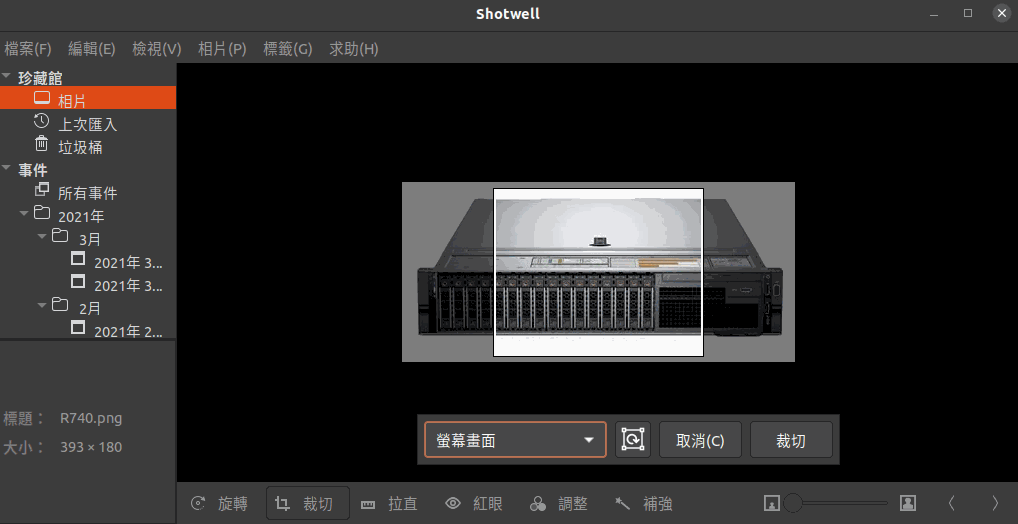Click inside the crop selection rectangle

599,272
